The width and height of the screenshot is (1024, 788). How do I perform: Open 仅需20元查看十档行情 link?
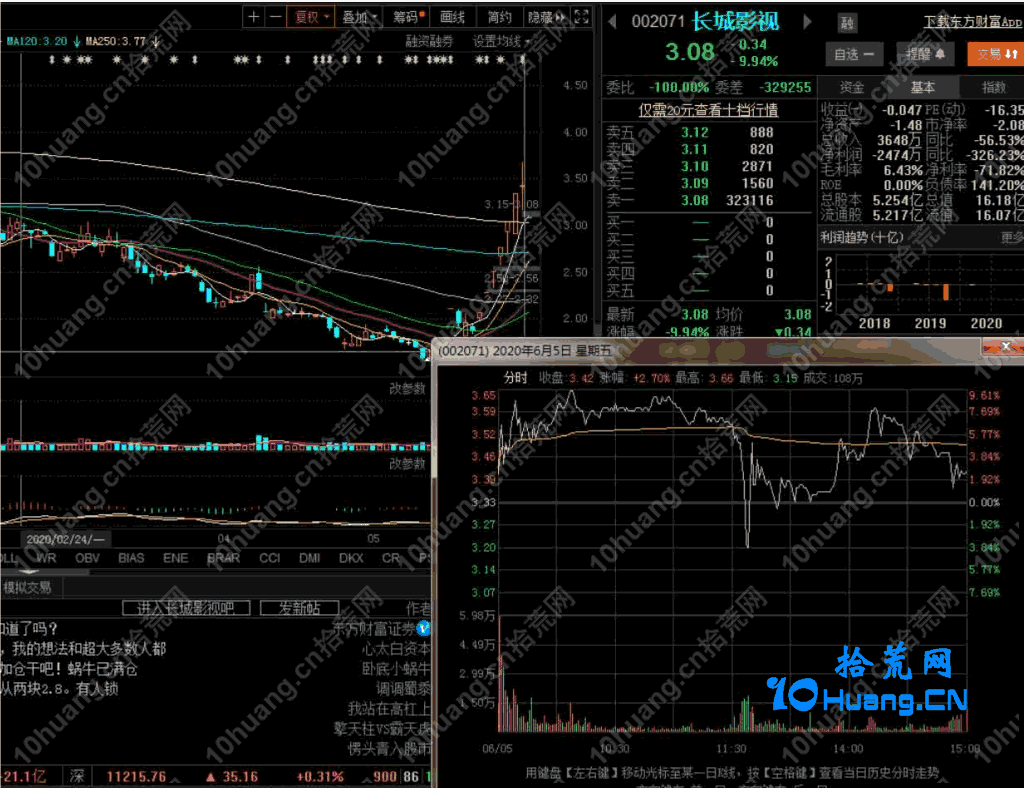(x=708, y=110)
